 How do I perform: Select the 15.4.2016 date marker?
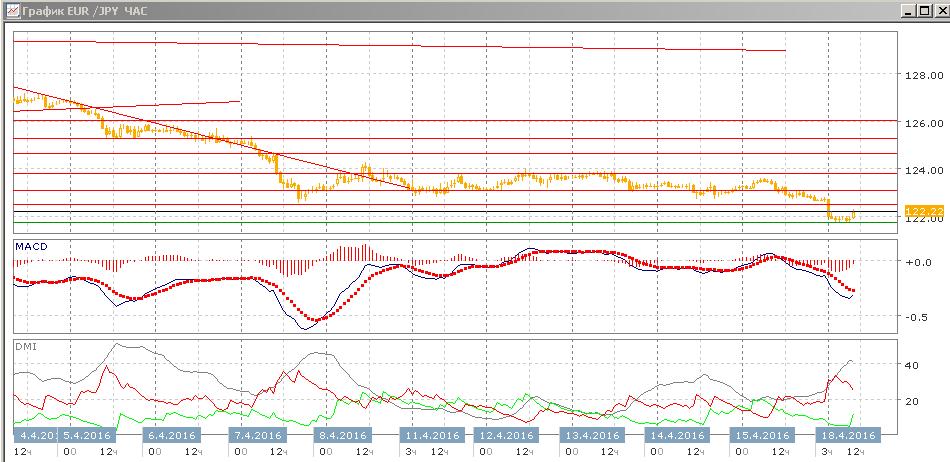tap(761, 435)
